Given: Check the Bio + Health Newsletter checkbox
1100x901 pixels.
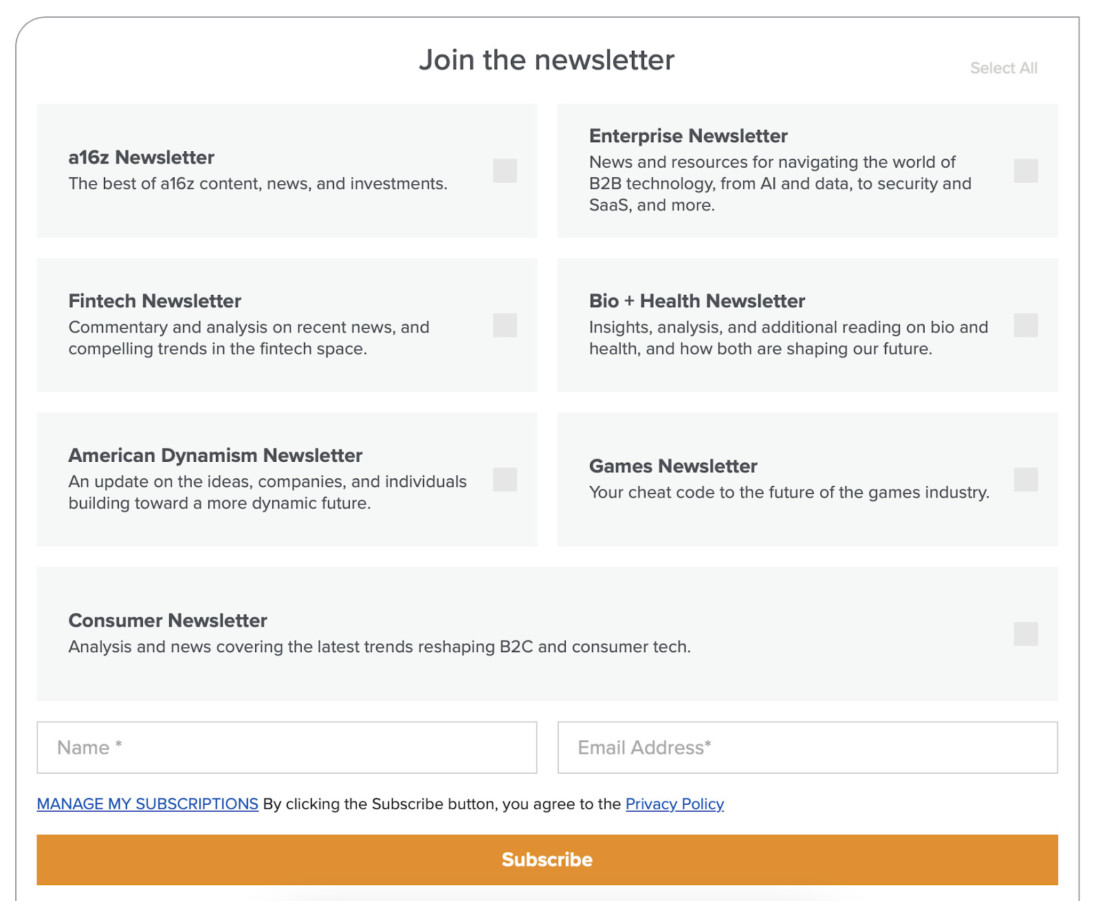Looking at the screenshot, I should [x=1026, y=325].
